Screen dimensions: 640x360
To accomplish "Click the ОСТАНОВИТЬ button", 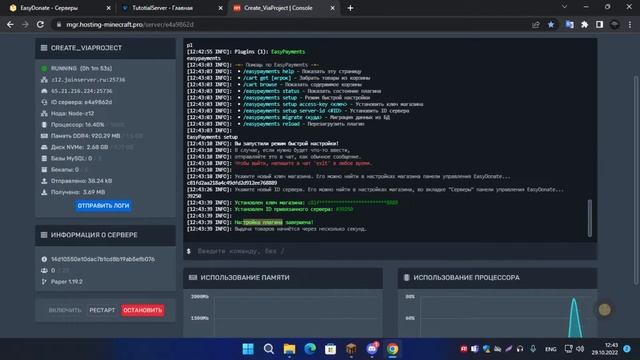I will coord(142,310).
